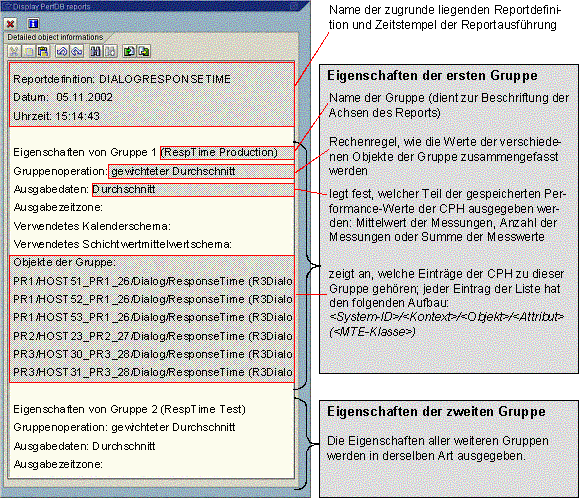
Task: Click the binoculars Find icon
Action: pyautogui.click(x=95, y=51)
